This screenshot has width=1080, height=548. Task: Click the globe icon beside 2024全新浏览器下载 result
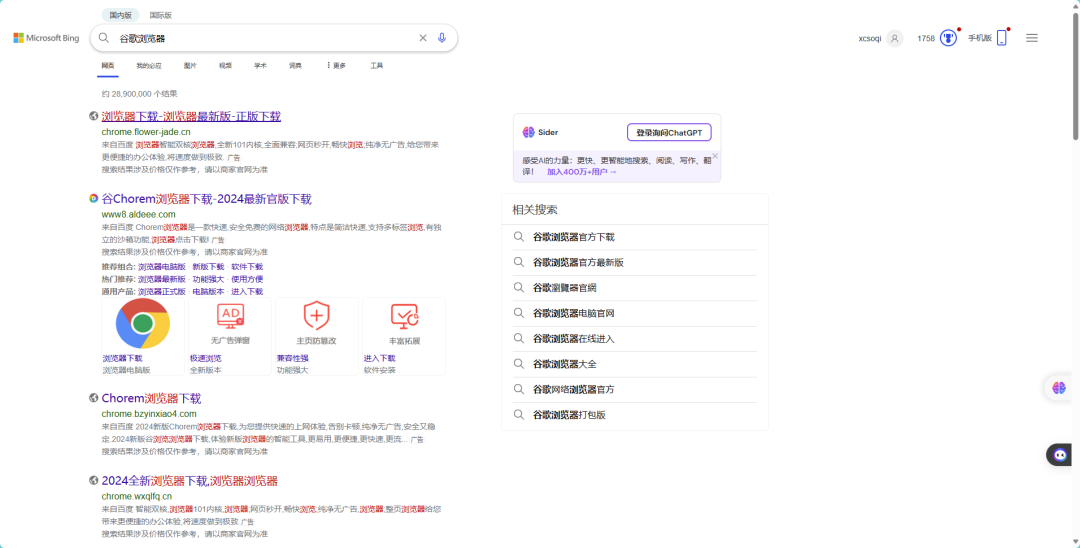click(x=94, y=481)
